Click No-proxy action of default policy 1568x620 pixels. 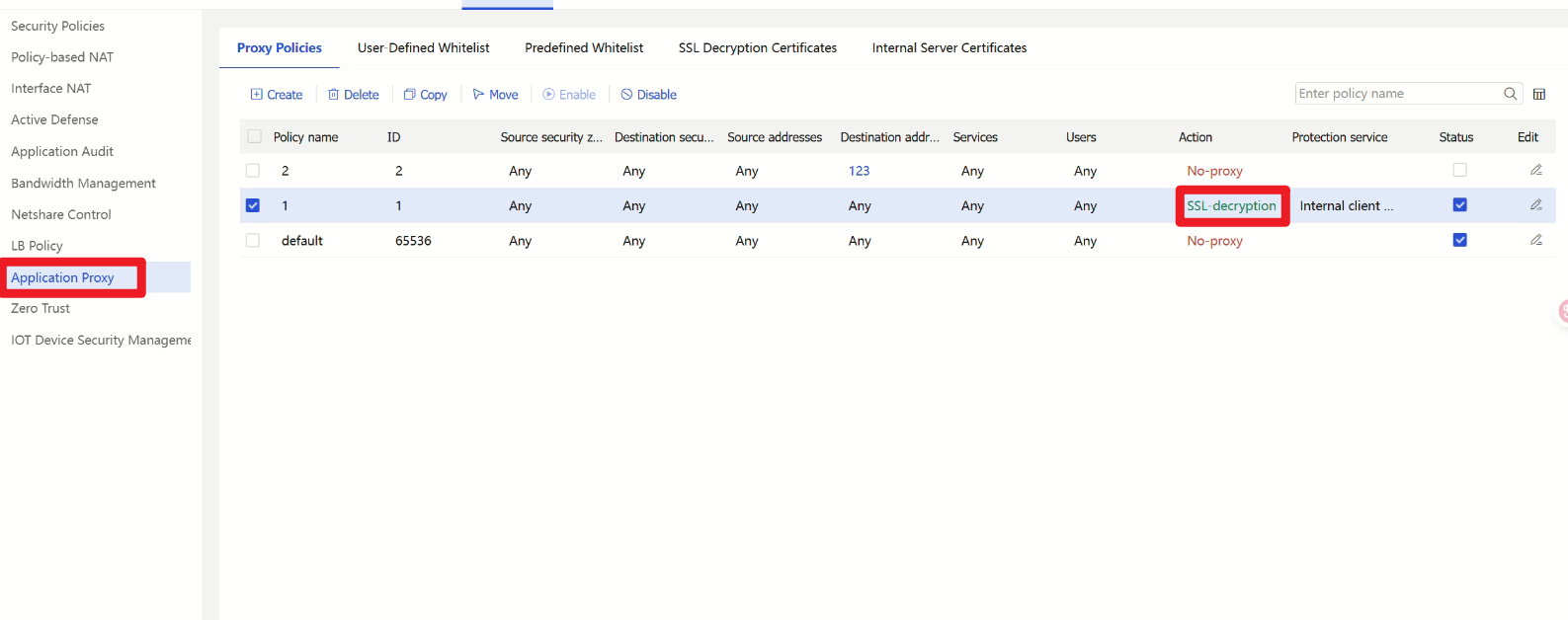(x=1214, y=241)
